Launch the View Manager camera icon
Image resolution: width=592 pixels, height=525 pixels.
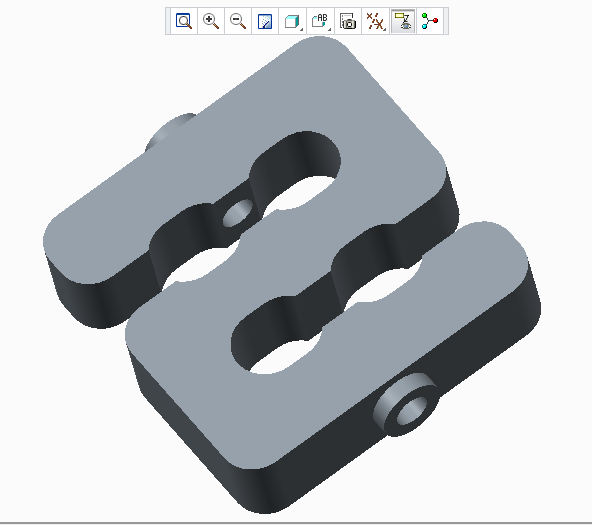click(348, 21)
